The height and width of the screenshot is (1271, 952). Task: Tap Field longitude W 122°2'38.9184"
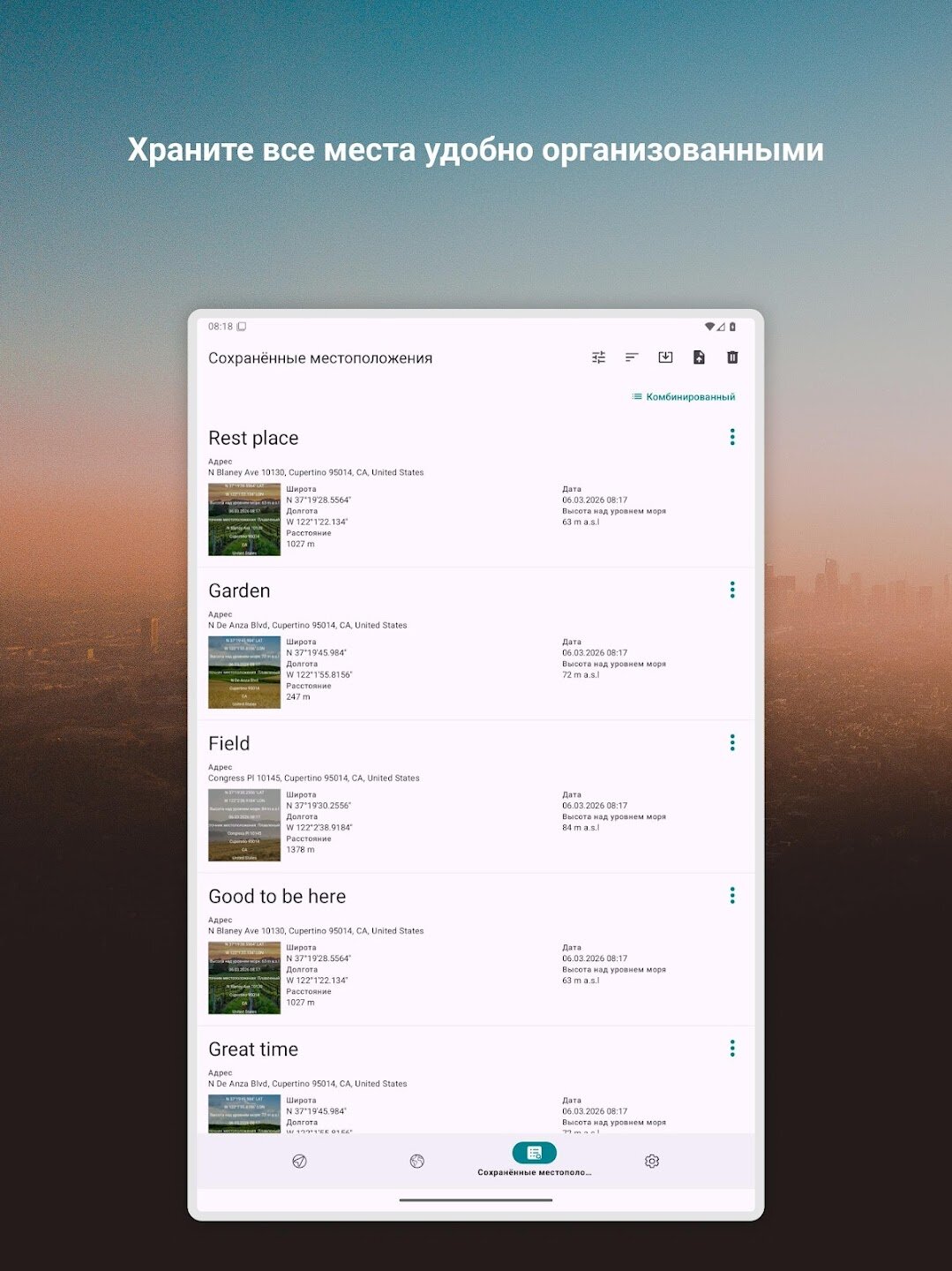click(x=319, y=828)
